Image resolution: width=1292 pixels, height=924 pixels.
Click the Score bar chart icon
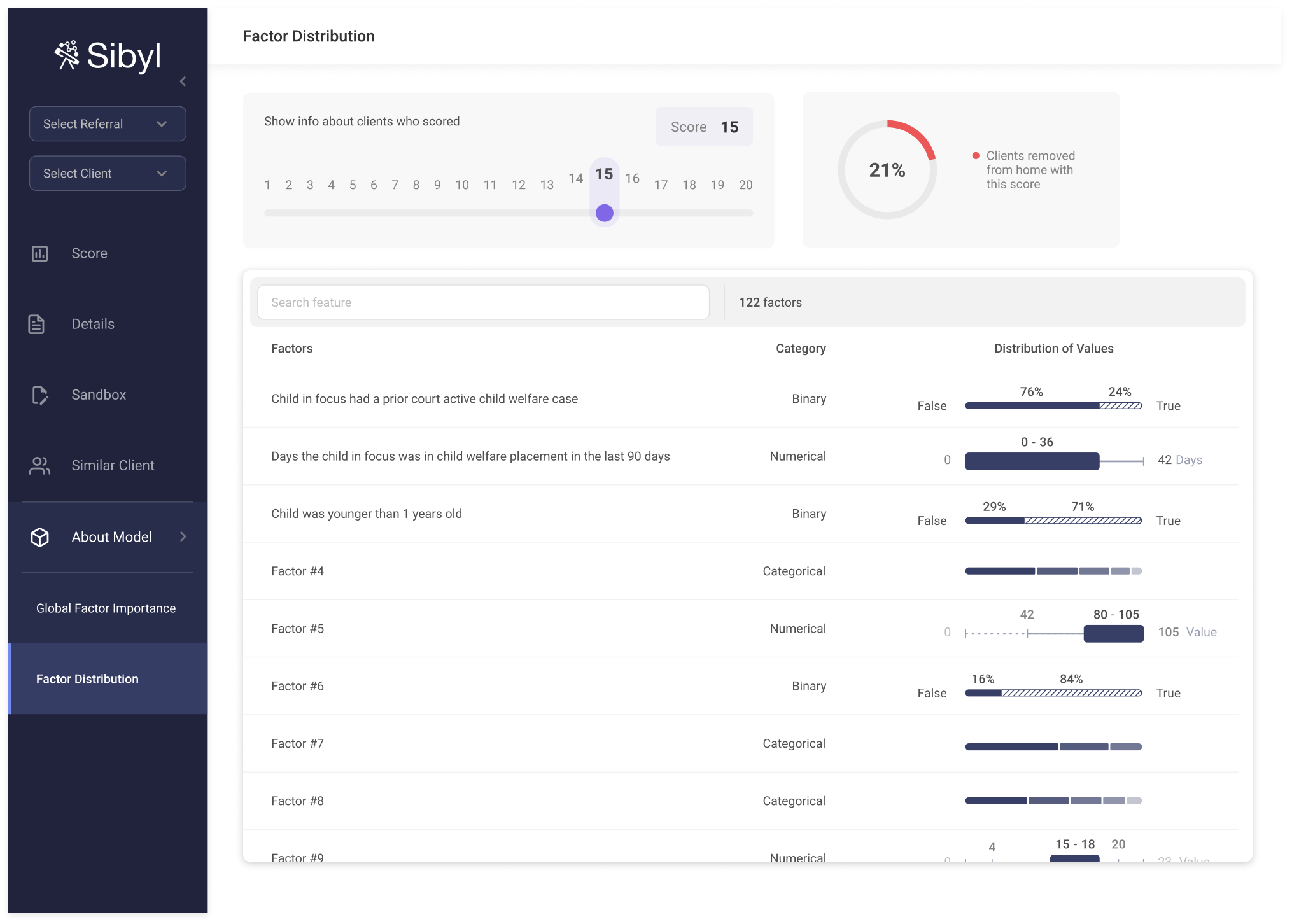39,253
